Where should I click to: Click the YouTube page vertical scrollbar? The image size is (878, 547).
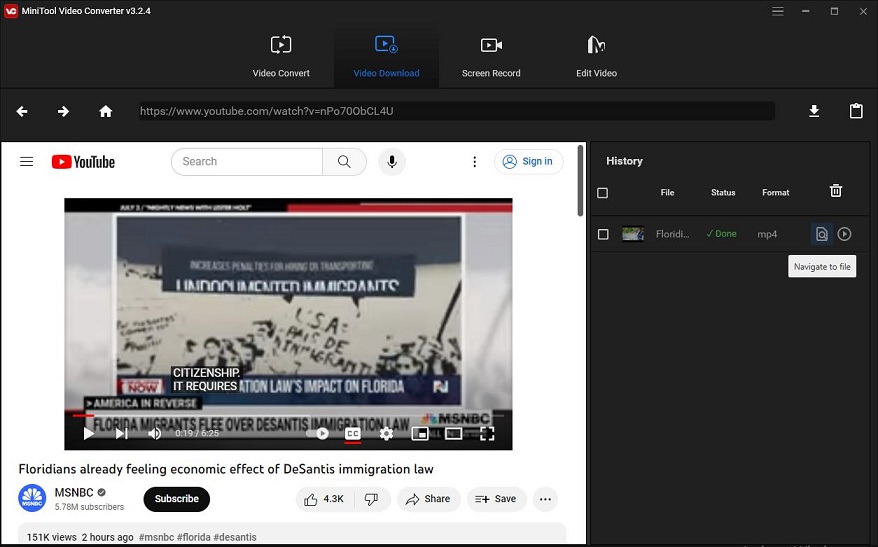[581, 180]
